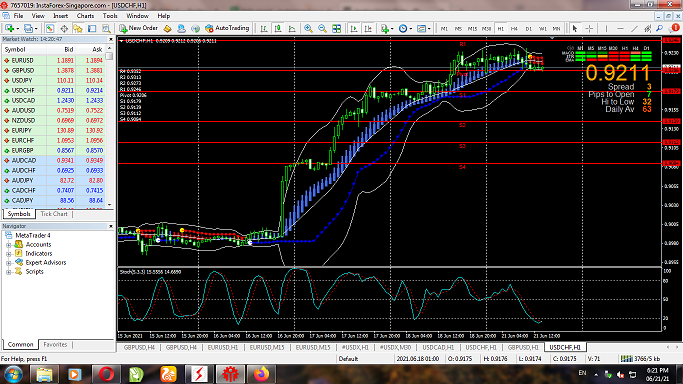
Task: Click the search magnifier icon
Action: [660, 28]
